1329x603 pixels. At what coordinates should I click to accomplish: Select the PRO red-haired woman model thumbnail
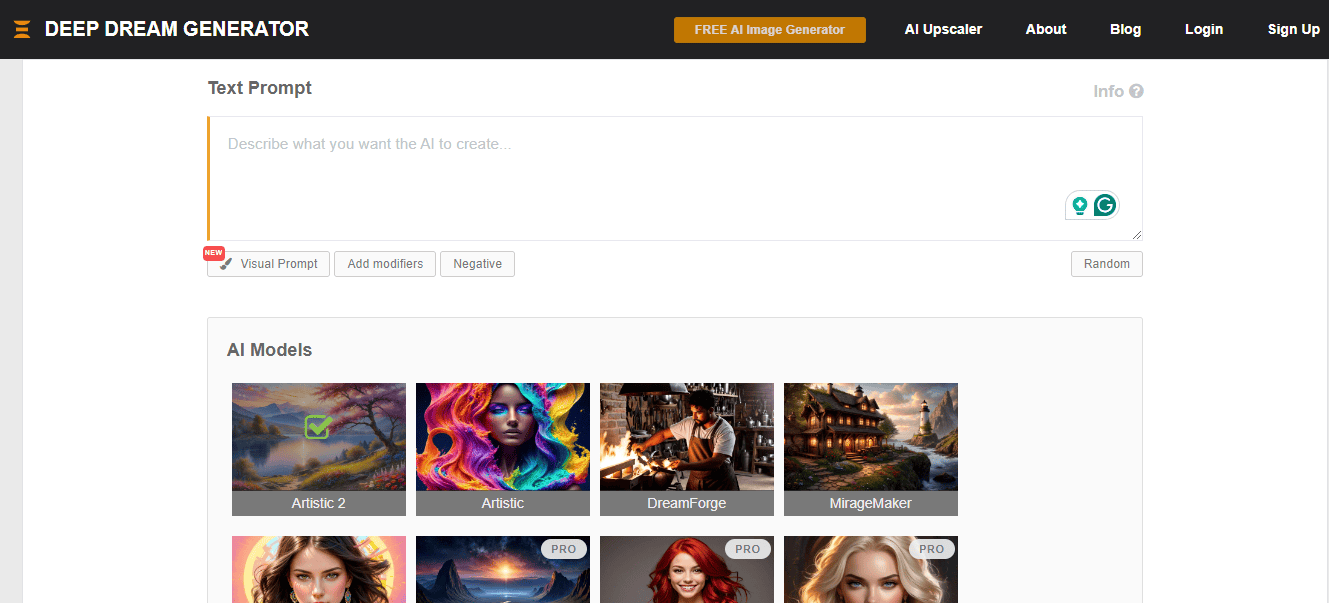pos(687,569)
